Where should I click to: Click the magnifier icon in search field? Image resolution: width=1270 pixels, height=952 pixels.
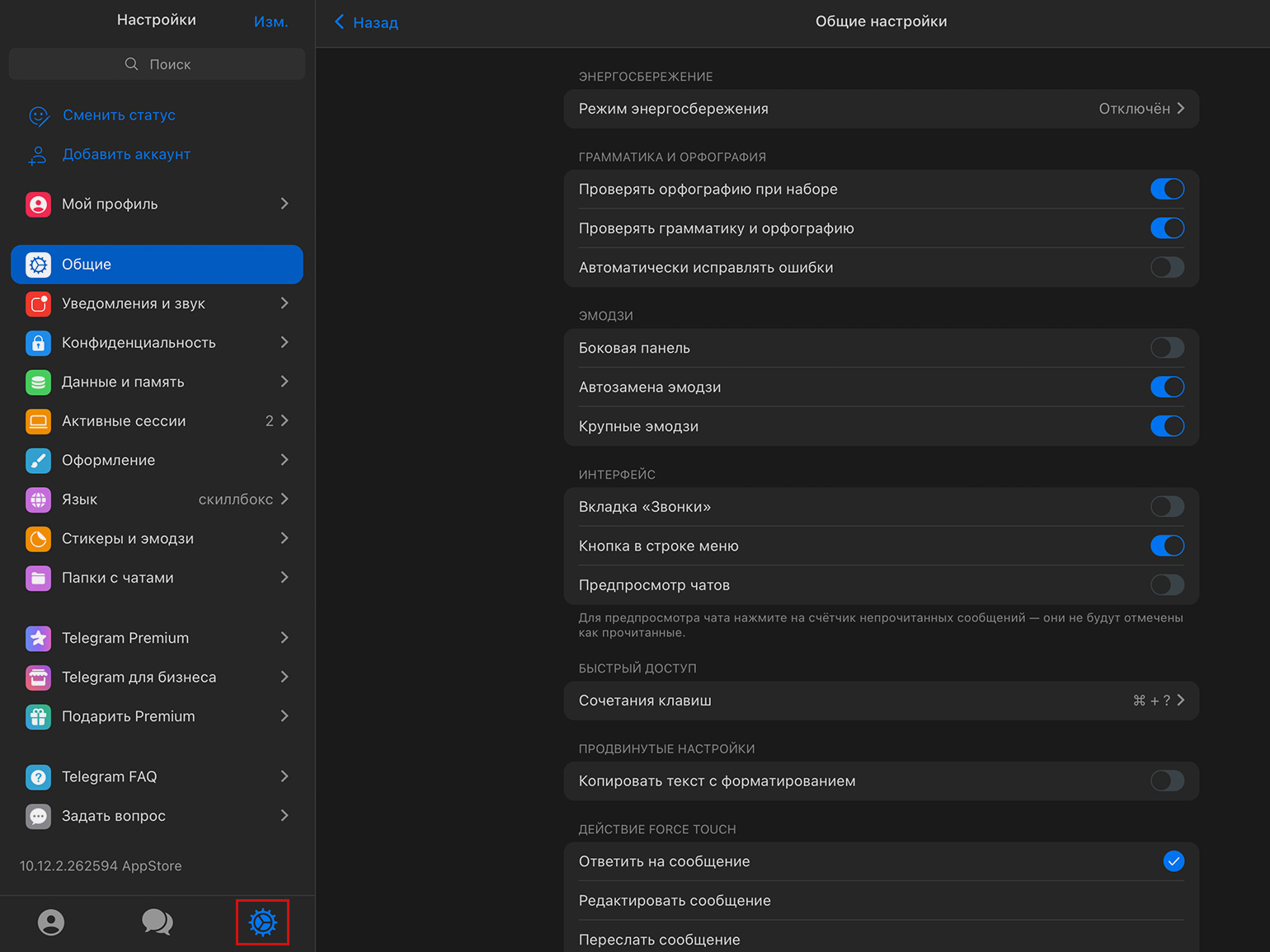coord(131,64)
